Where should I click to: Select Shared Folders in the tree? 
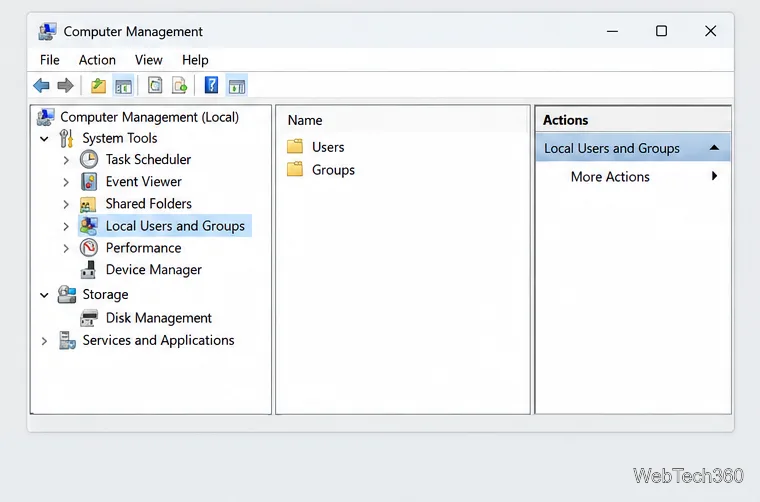(x=148, y=204)
